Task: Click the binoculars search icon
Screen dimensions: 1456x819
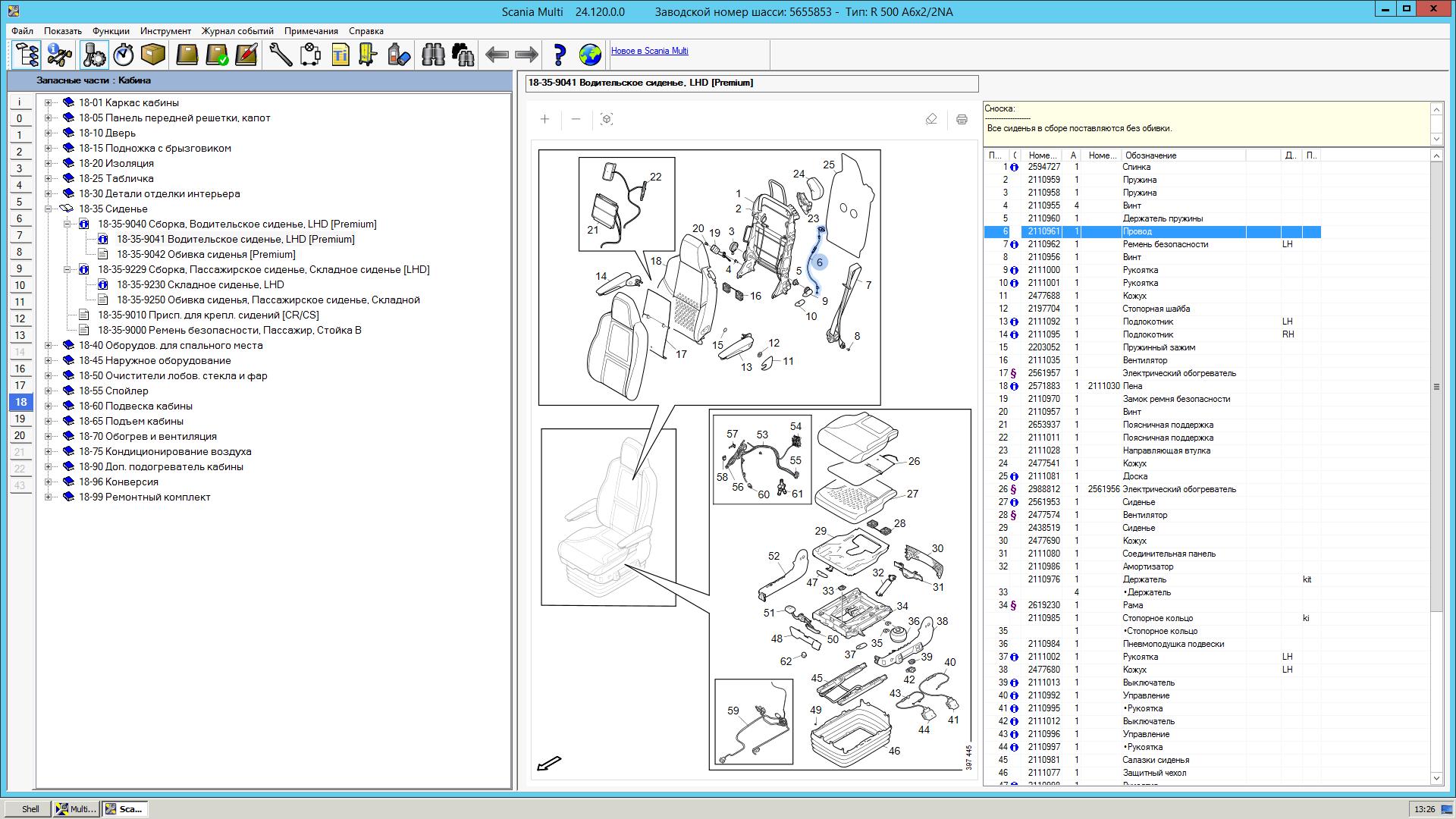Action: point(433,55)
